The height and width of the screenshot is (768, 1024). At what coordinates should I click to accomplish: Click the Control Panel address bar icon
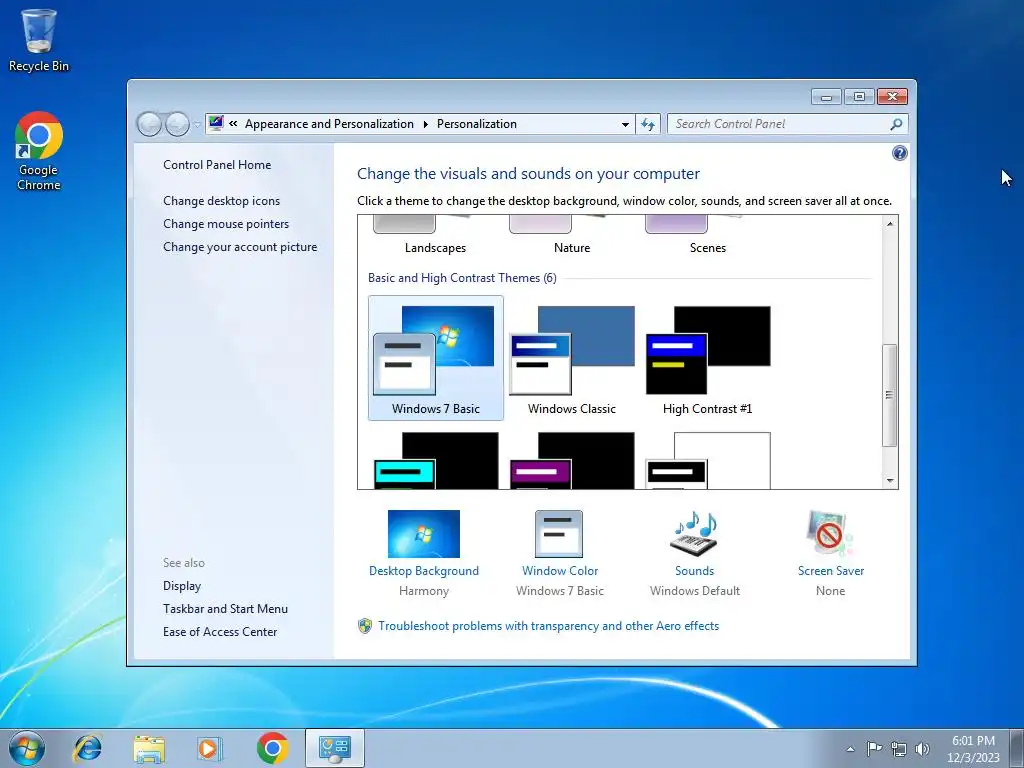point(216,123)
